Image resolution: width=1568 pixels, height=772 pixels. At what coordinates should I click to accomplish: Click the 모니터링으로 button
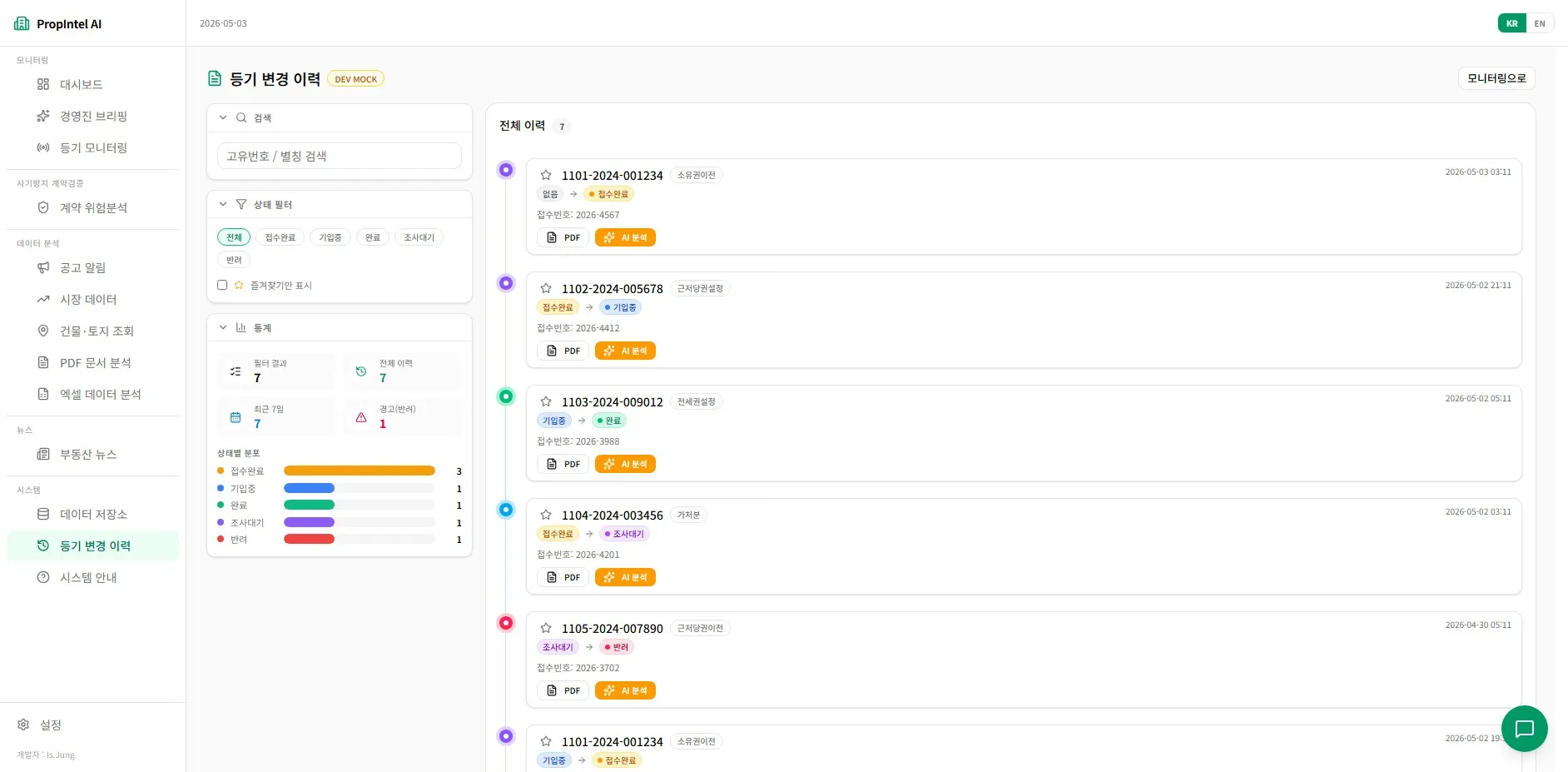coord(1496,78)
